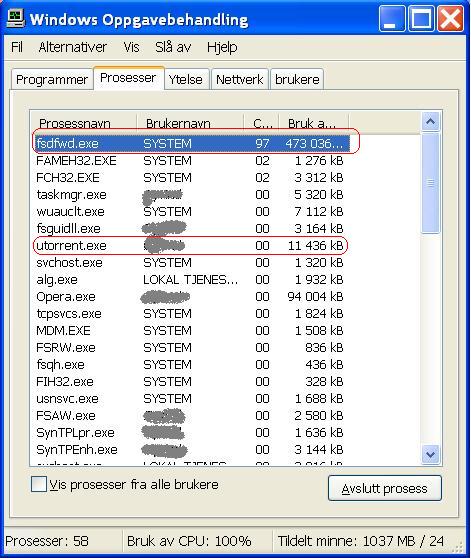Click the scroll up arrow of the process list

(430, 122)
